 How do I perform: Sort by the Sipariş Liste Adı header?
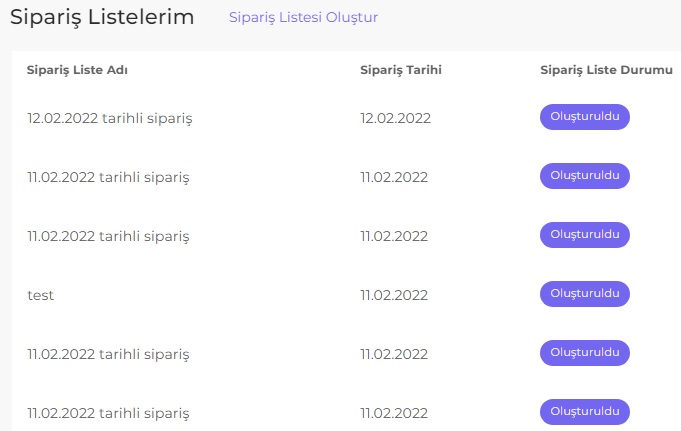[77, 70]
